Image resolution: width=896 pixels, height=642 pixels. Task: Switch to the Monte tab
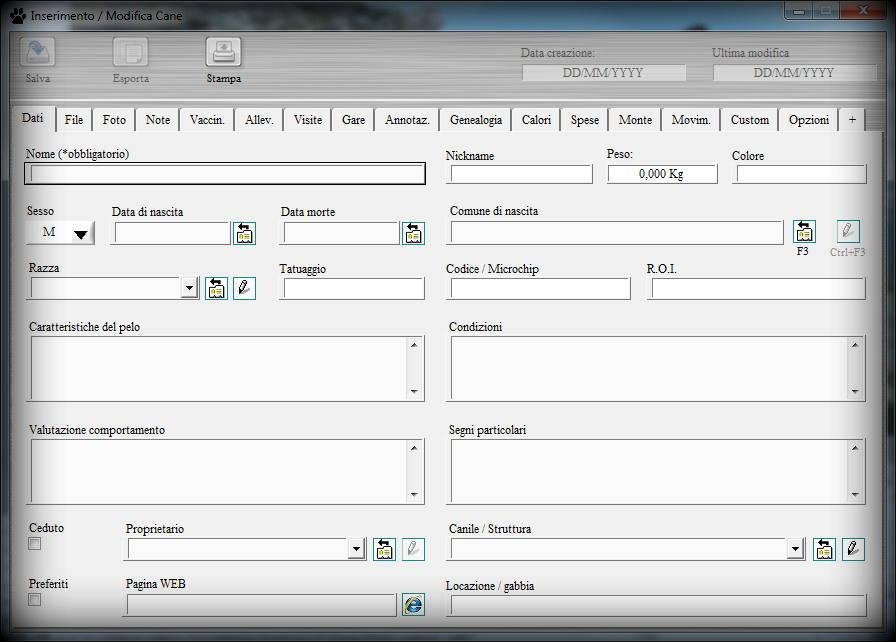coord(635,120)
